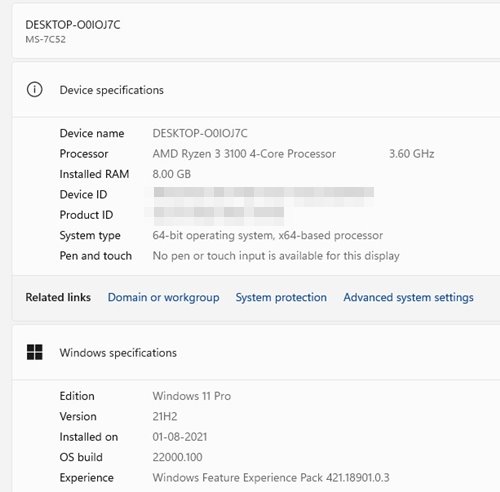This screenshot has height=492, width=500.
Task: Click the System type label
Action: (x=90, y=235)
